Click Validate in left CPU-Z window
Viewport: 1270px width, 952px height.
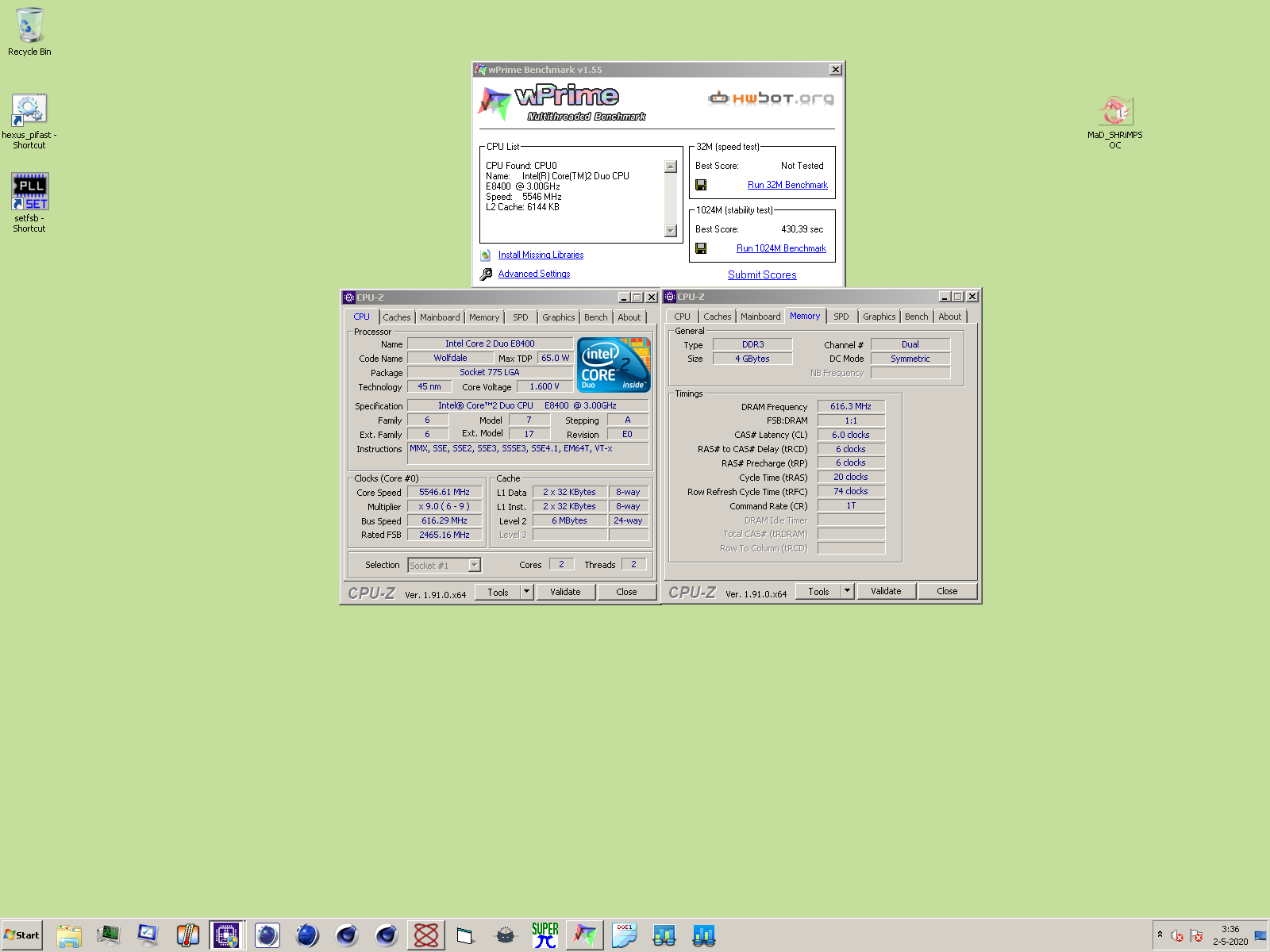[565, 592]
